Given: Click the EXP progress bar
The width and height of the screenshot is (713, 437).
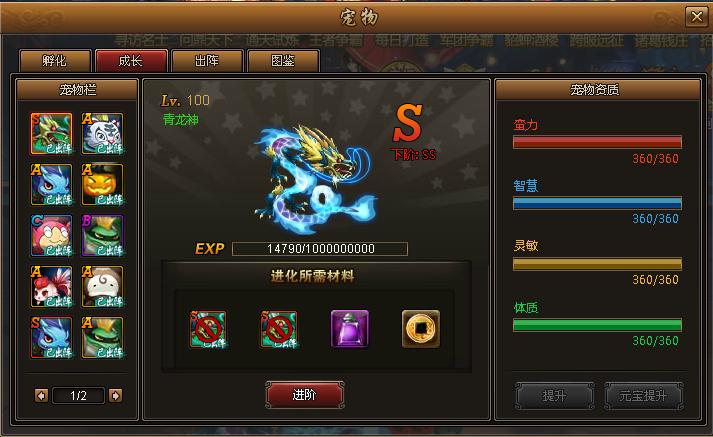Looking at the screenshot, I should [320, 249].
